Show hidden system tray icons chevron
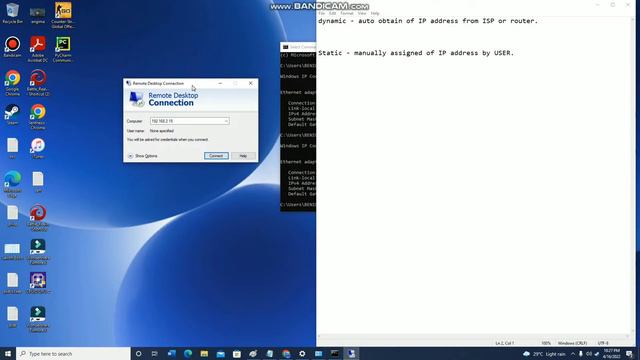Image resolution: width=640 pixels, height=360 pixels. pos(573,354)
